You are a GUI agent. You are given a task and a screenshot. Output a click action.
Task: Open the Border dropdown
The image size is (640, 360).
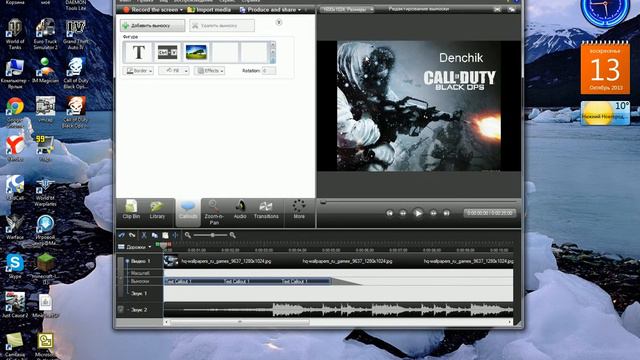[138, 71]
